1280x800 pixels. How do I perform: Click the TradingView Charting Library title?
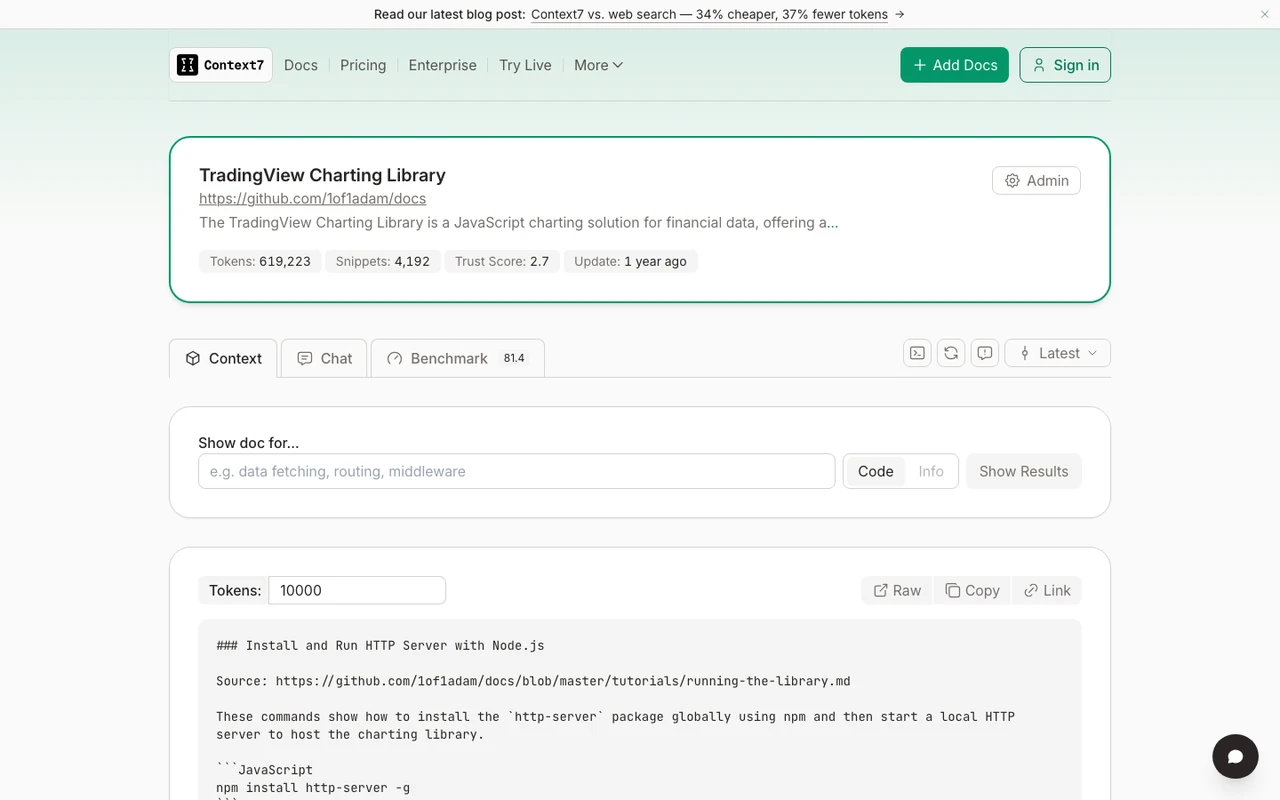coord(322,175)
